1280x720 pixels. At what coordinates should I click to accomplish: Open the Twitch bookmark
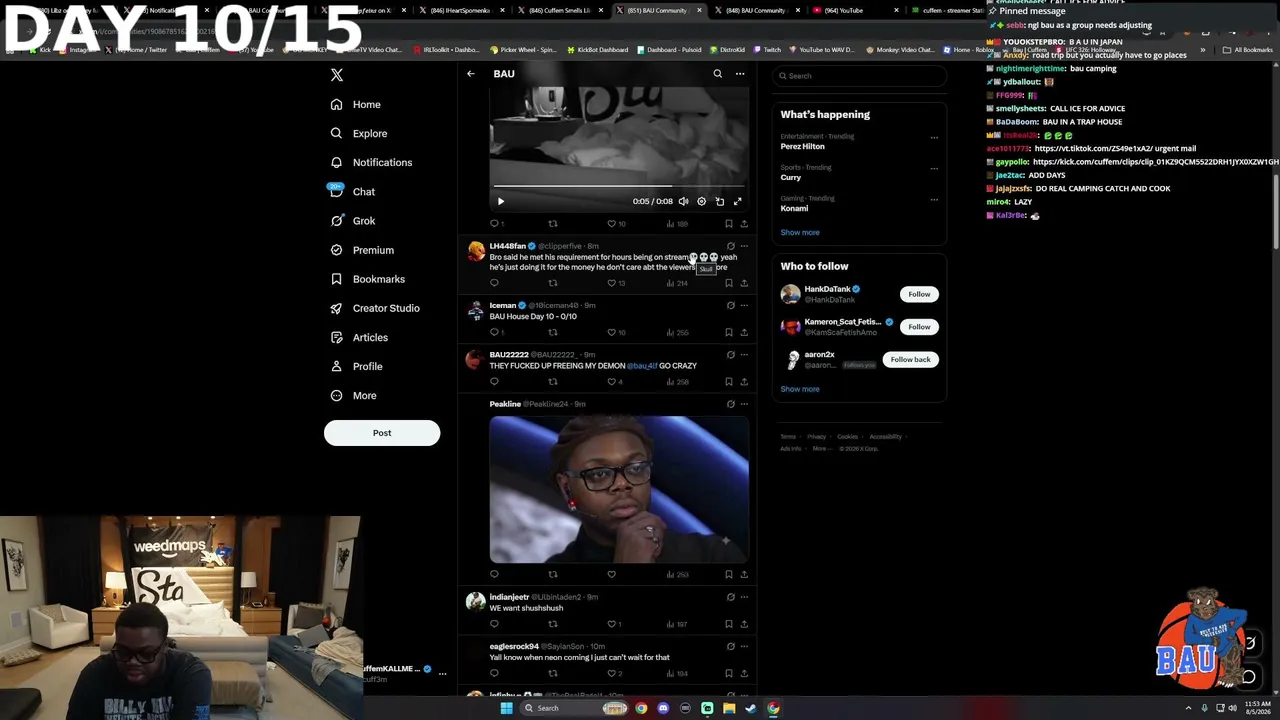767,49
